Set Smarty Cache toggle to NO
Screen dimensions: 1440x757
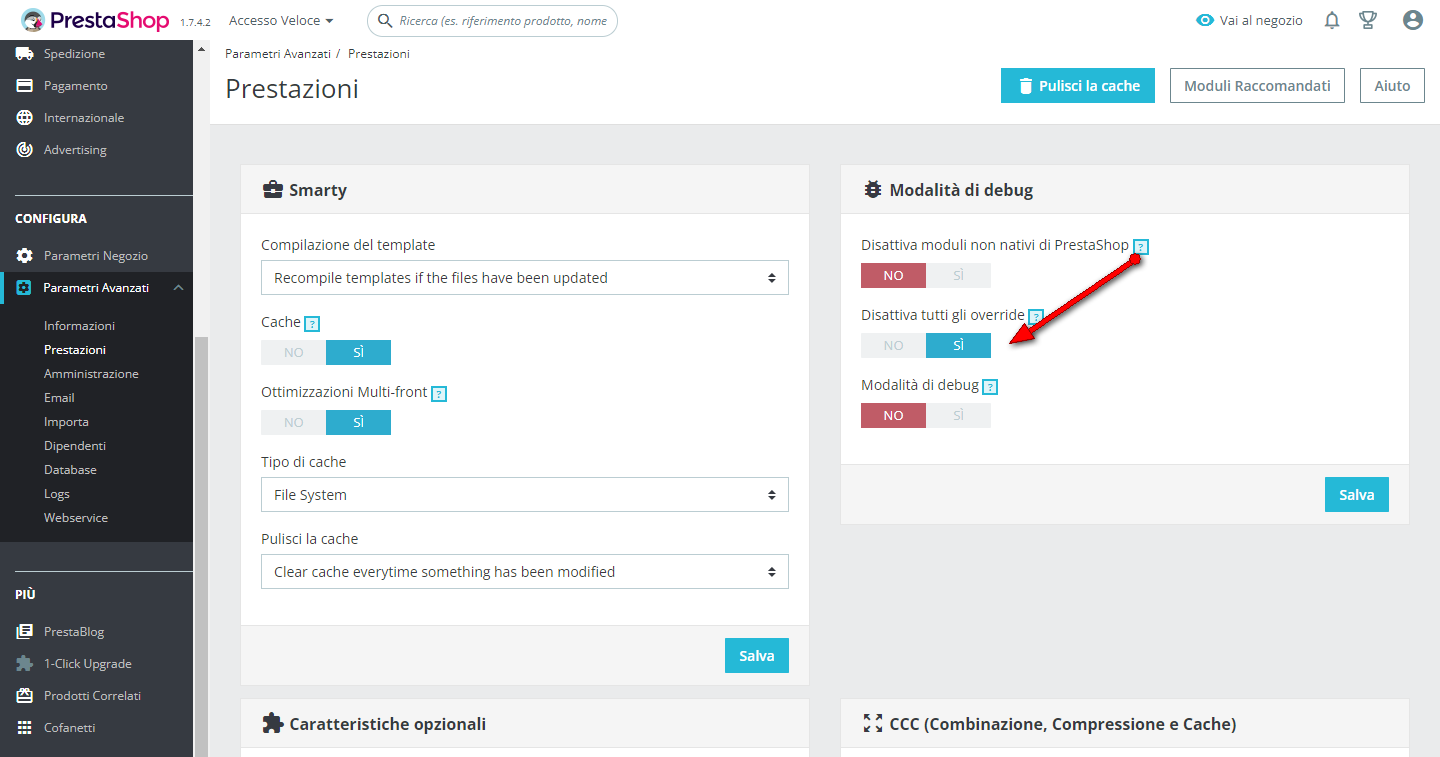click(x=293, y=353)
